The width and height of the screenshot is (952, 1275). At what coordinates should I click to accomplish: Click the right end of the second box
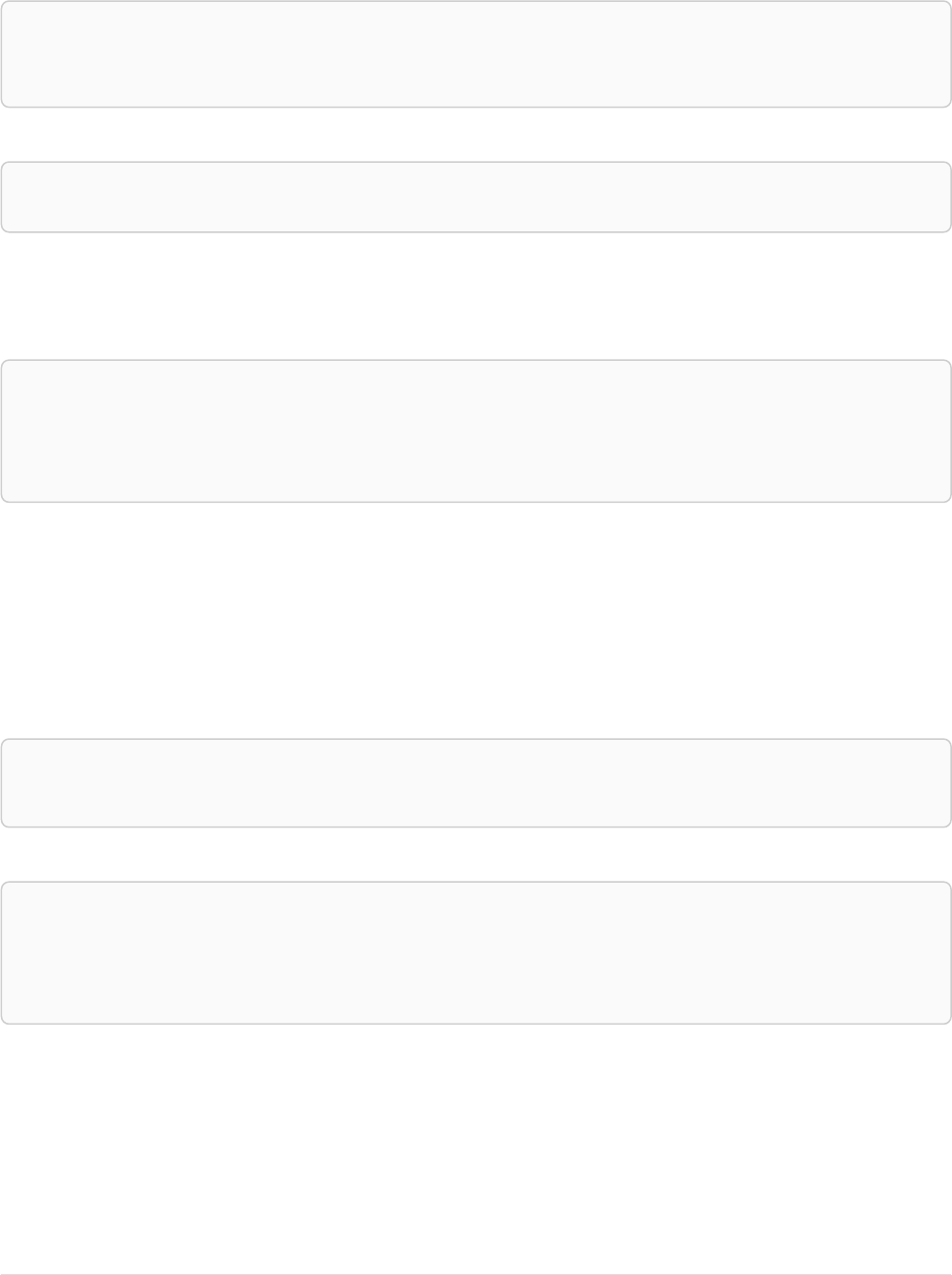pos(948,197)
